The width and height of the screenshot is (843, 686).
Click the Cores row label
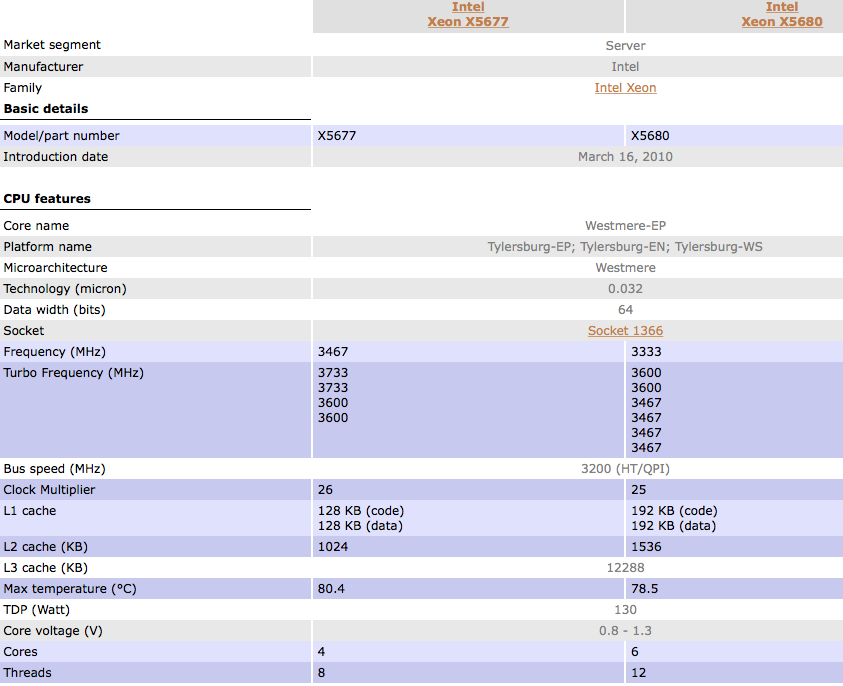coord(20,652)
